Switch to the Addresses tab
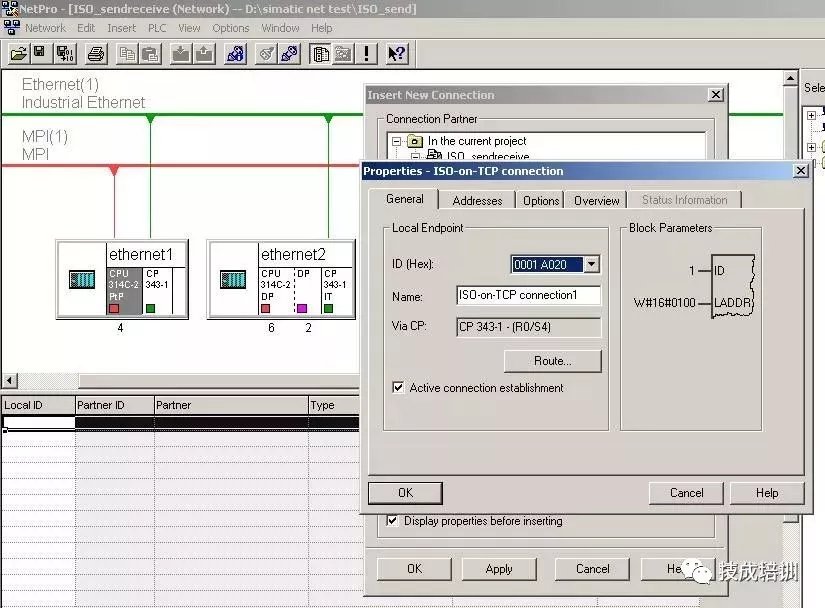Image resolution: width=825 pixels, height=608 pixels. point(477,200)
